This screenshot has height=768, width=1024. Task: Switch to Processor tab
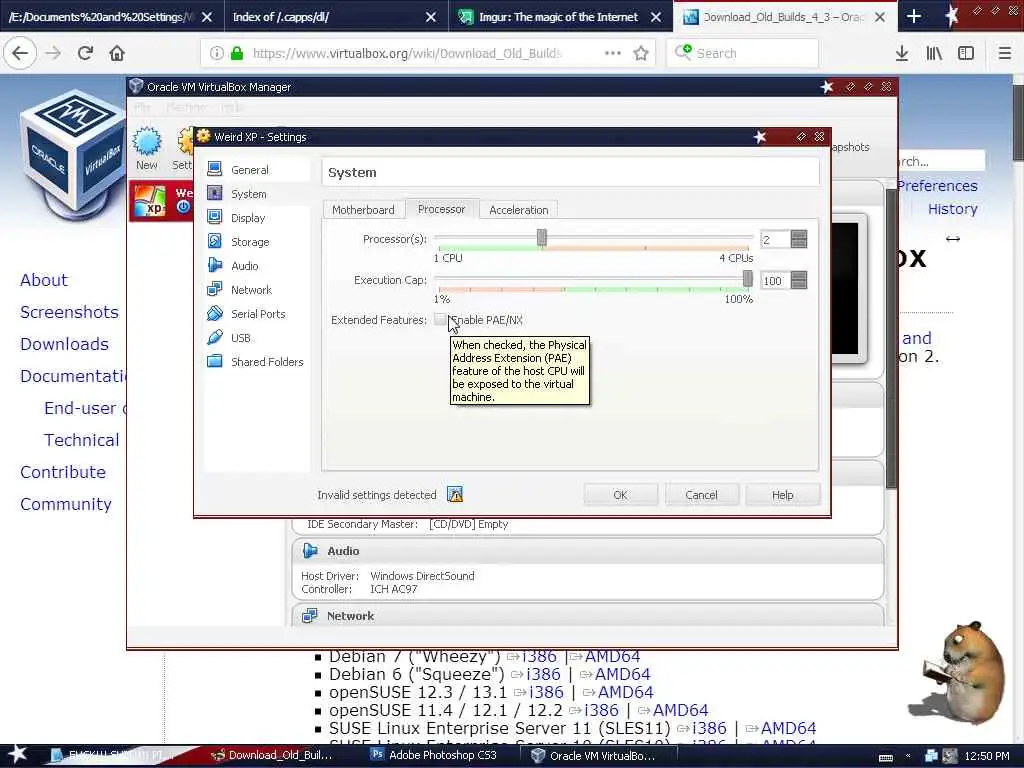click(x=441, y=209)
